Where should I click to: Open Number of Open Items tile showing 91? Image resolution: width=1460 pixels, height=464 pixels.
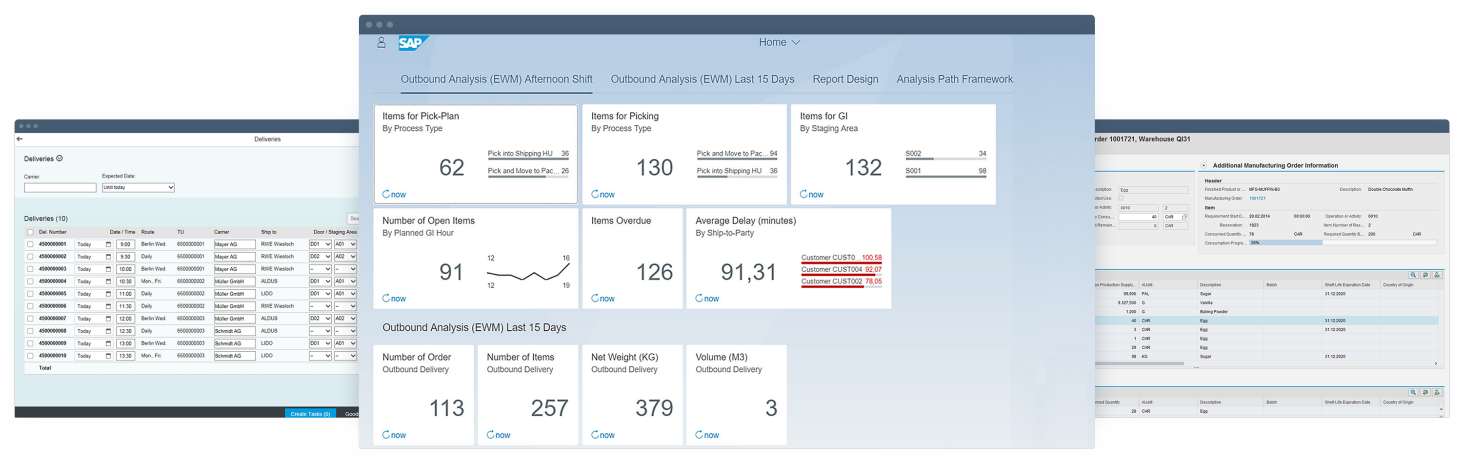point(475,258)
